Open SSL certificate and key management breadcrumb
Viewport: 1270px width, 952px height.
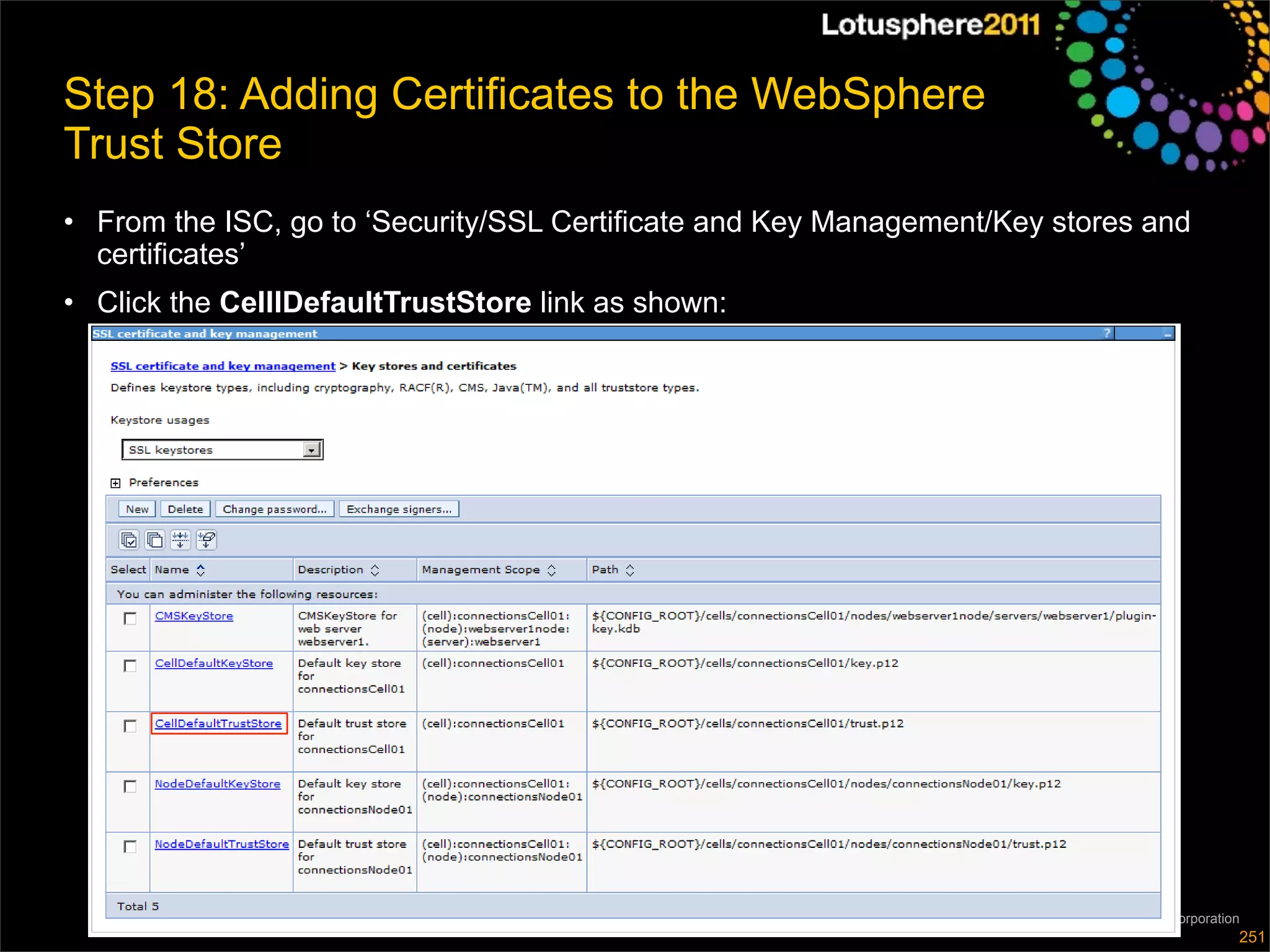coord(223,366)
